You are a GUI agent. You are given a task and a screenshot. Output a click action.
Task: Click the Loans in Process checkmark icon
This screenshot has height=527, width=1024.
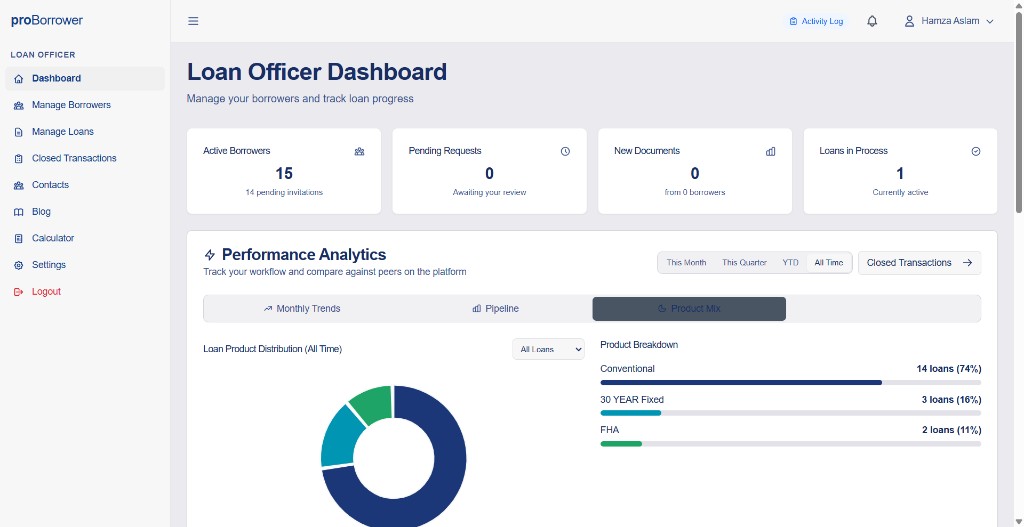[x=976, y=152]
